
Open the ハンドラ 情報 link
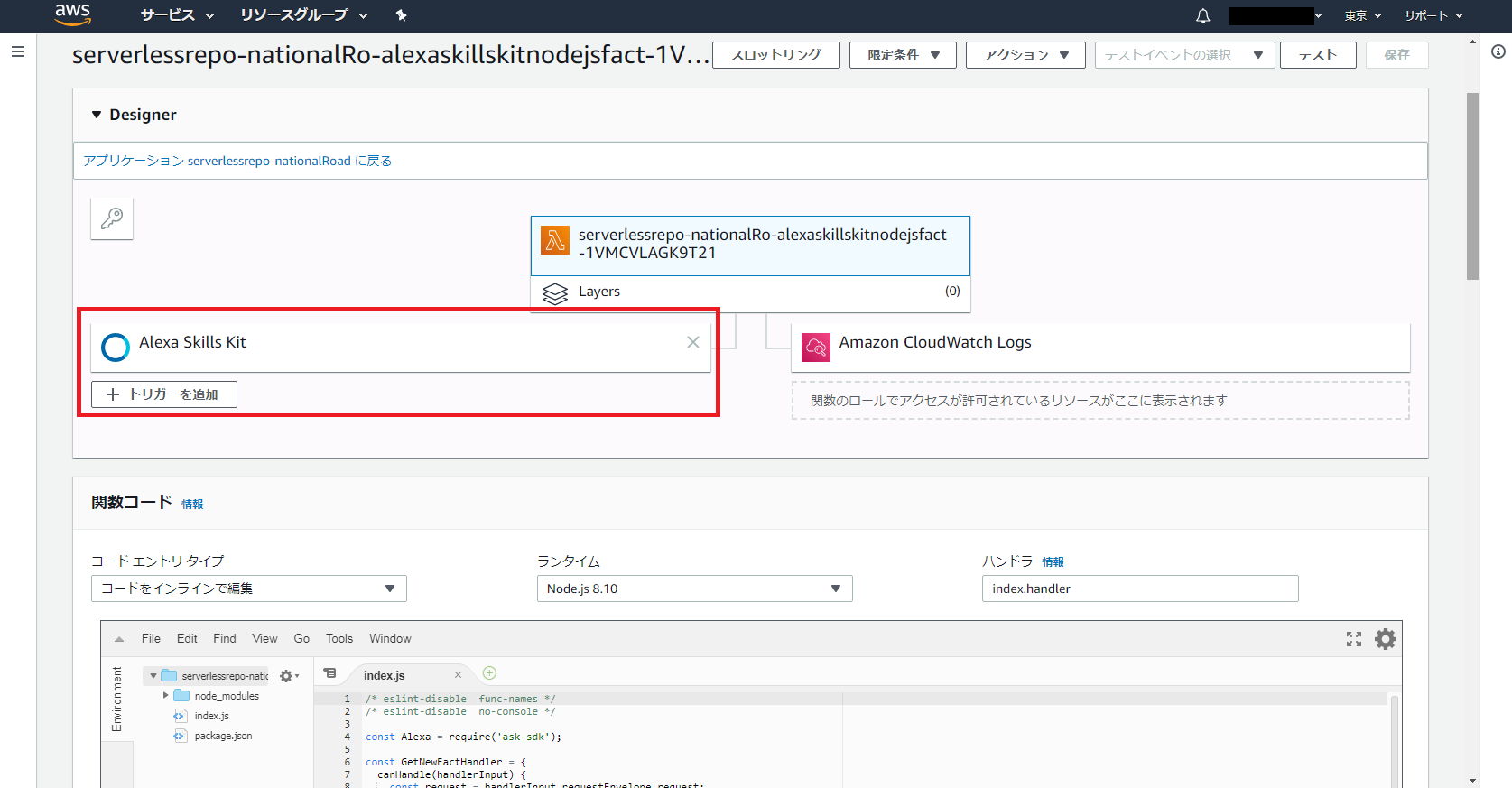click(x=1053, y=561)
